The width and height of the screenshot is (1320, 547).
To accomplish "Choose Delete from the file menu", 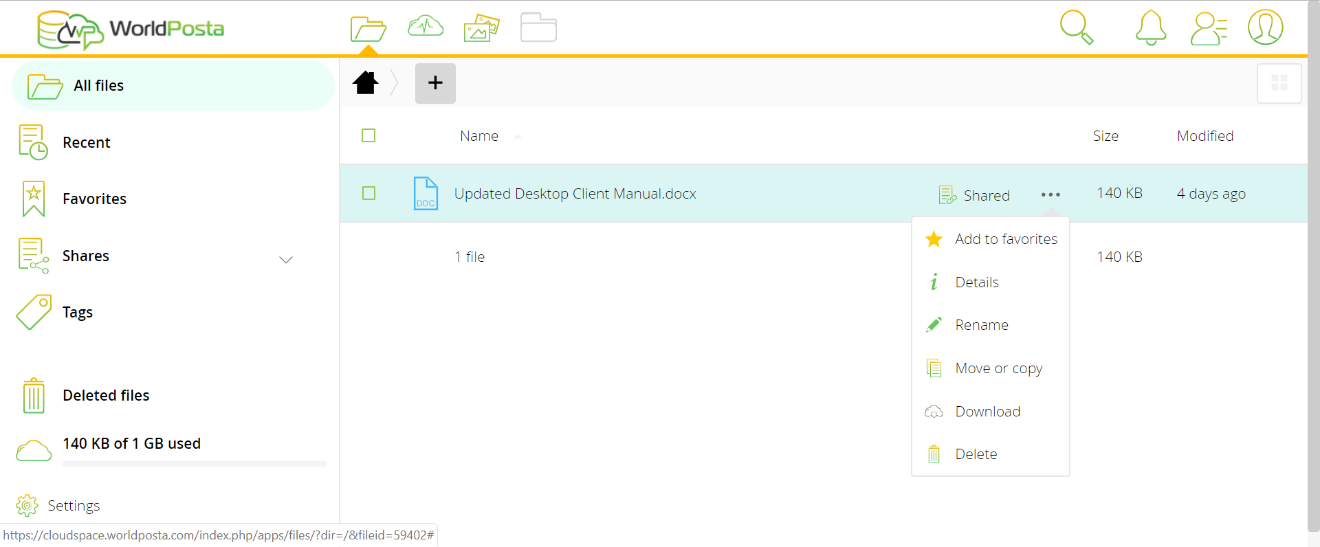I will [x=991, y=454].
